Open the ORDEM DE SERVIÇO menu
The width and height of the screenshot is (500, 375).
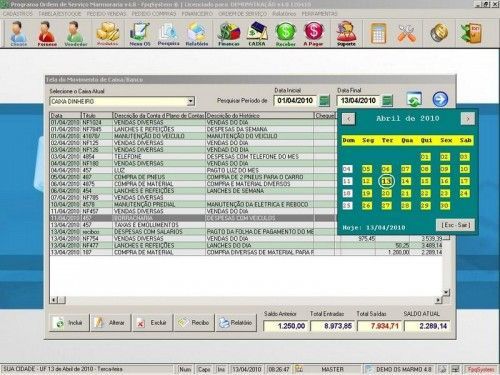tap(243, 14)
